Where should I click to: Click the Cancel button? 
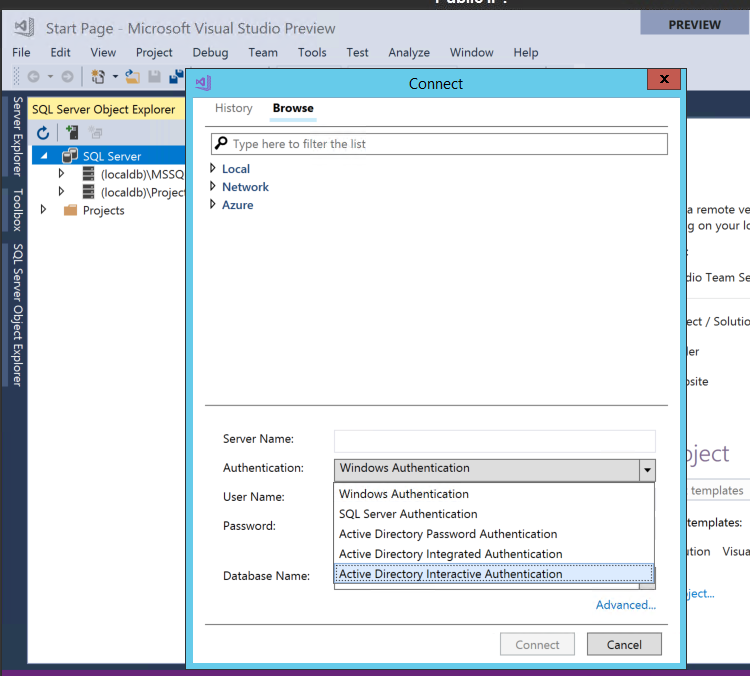pos(624,645)
